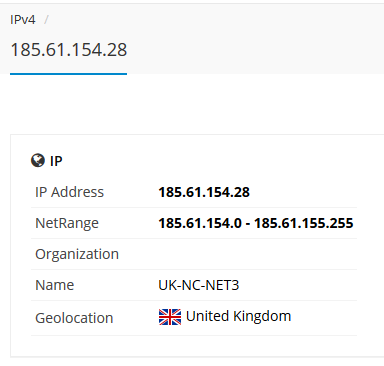This screenshot has width=384, height=366.
Task: Click the NetRange row label
Action: click(x=67, y=223)
